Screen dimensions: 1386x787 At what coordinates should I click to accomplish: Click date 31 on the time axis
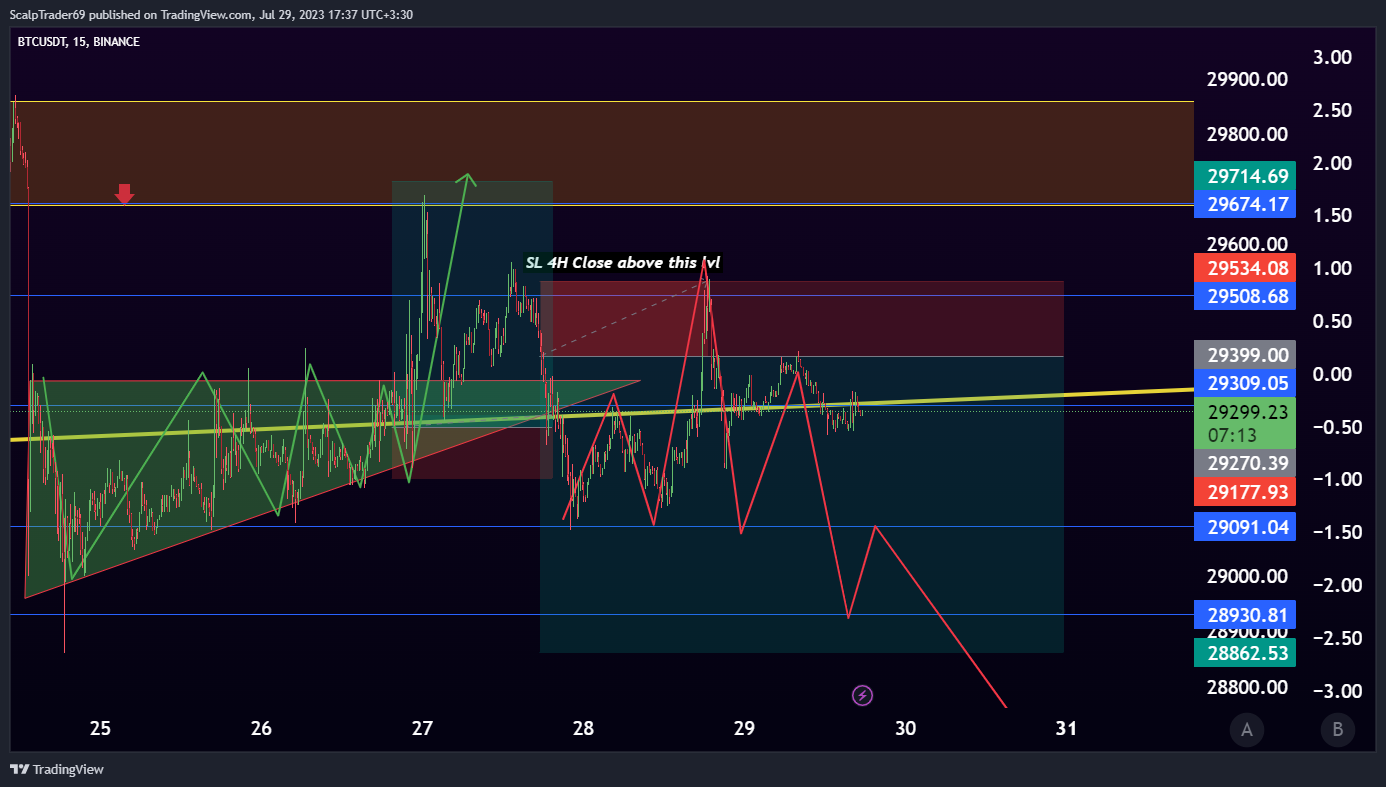tap(1066, 729)
